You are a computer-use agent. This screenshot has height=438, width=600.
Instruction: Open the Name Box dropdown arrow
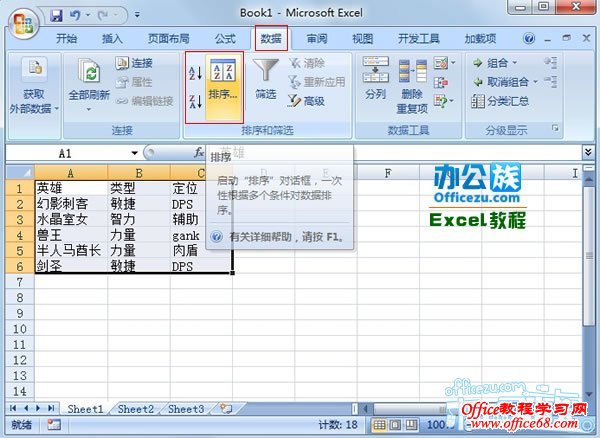[x=134, y=153]
